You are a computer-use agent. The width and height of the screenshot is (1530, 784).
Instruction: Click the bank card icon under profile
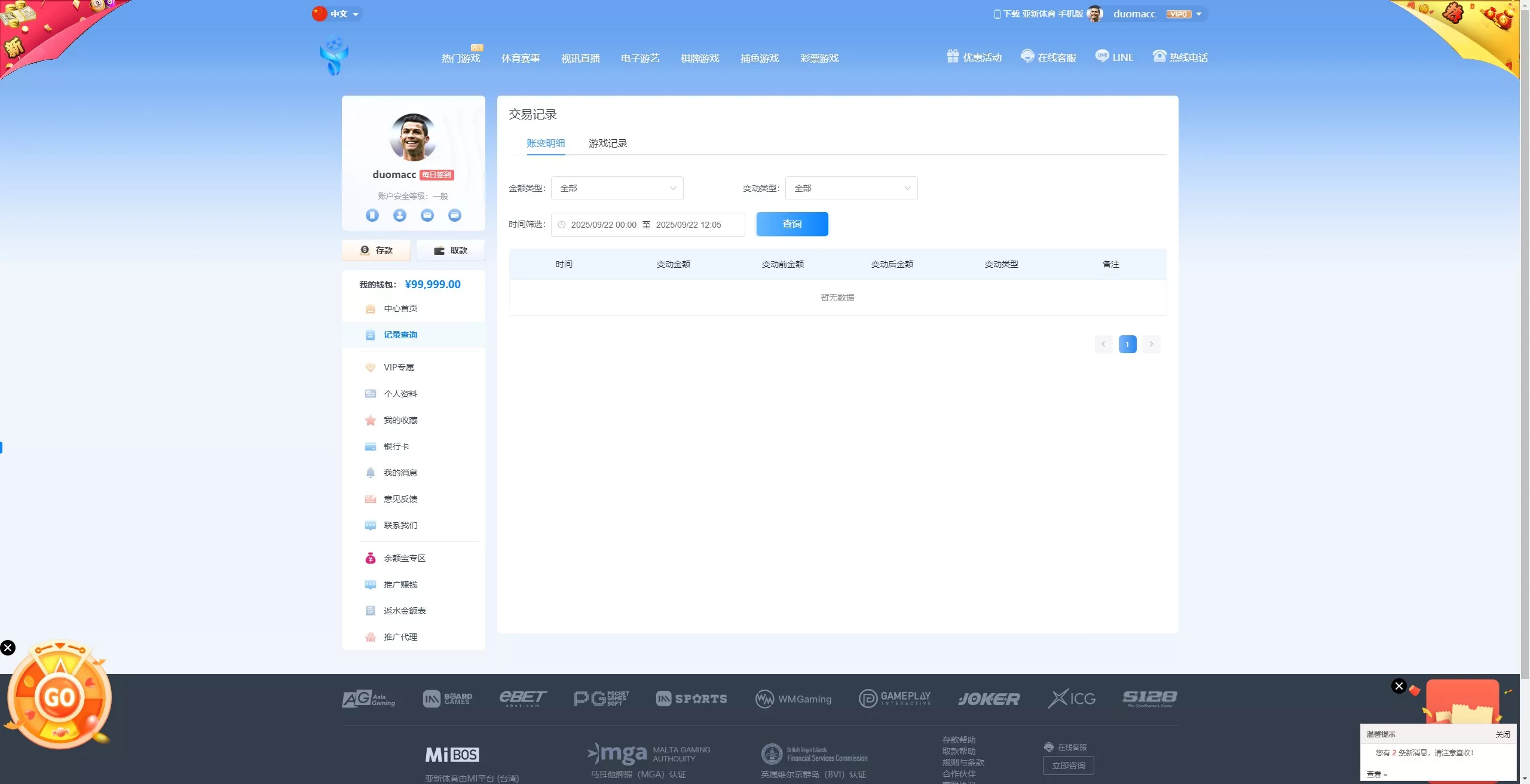tap(454, 215)
